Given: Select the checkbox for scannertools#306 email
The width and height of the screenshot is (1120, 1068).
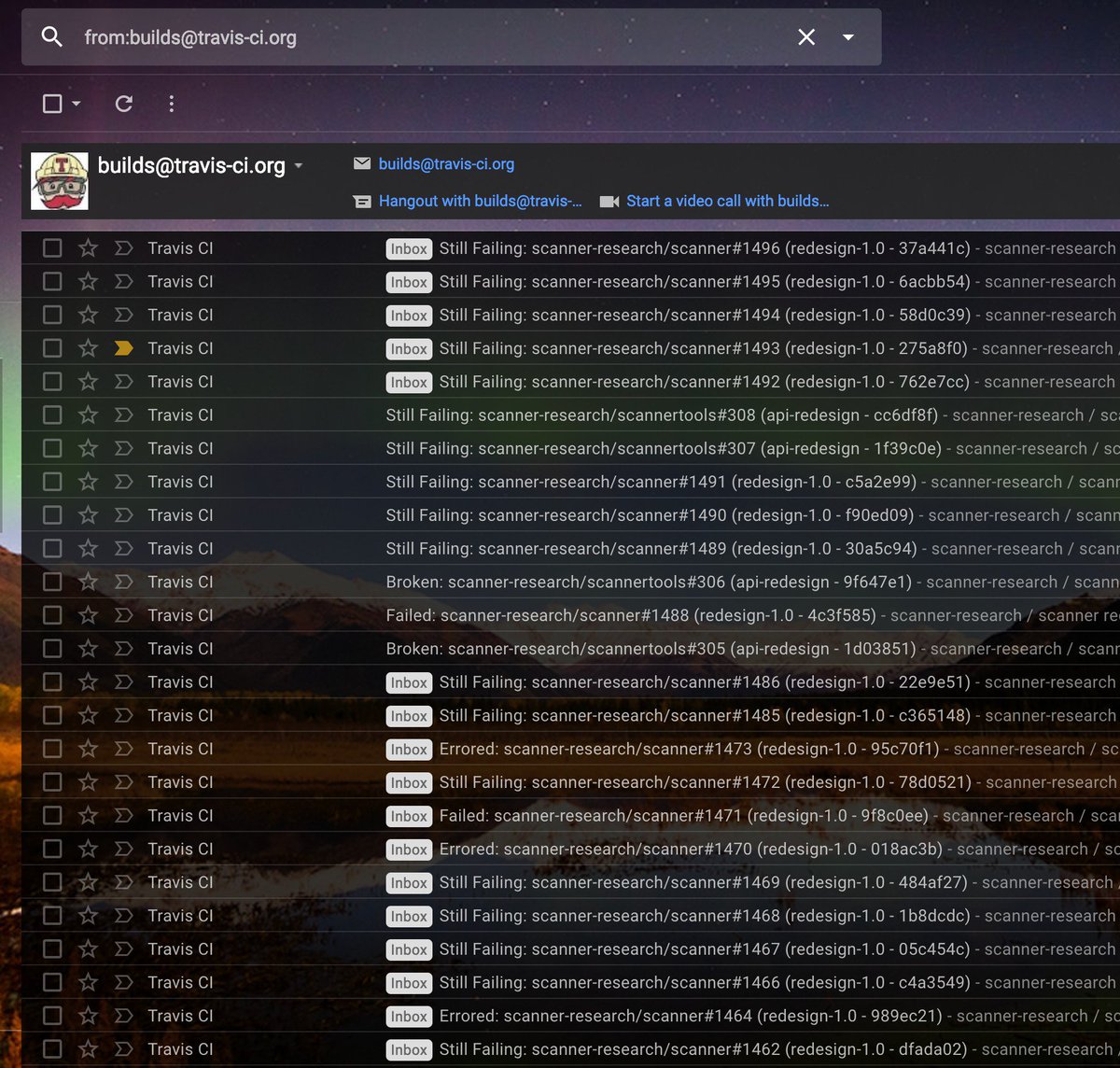Looking at the screenshot, I should click(x=52, y=582).
